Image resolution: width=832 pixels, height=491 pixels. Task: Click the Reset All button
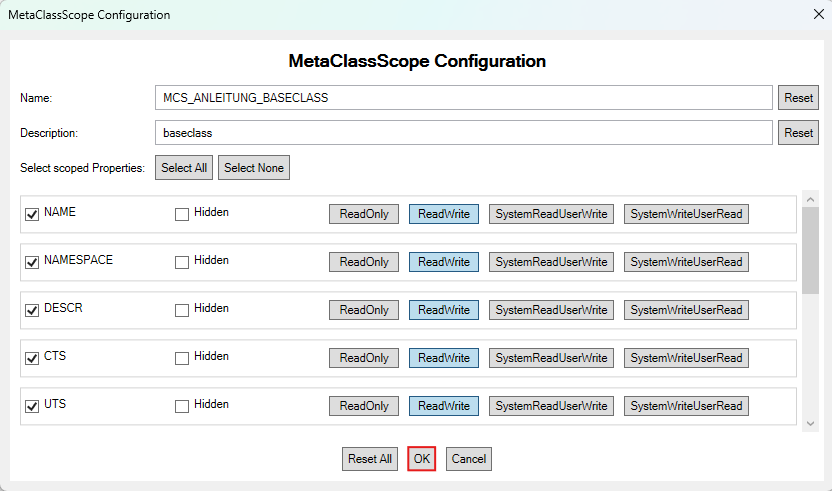point(370,459)
